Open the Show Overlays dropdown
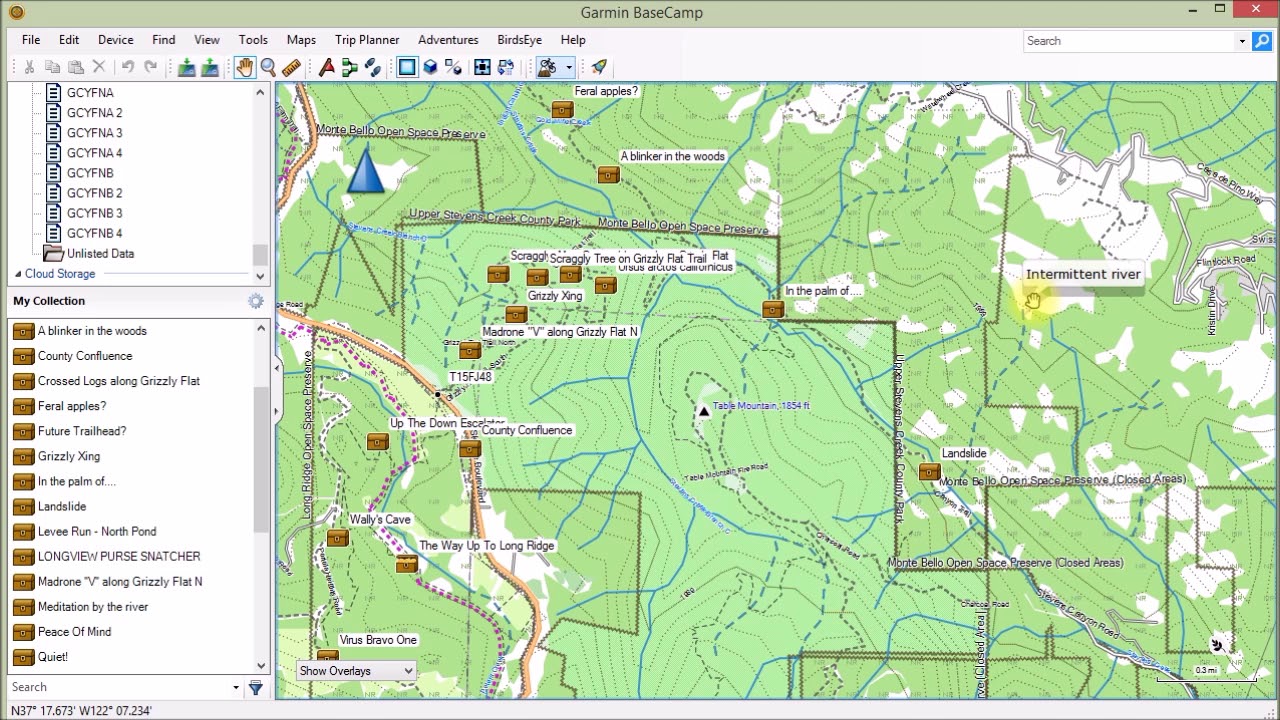Image resolution: width=1280 pixels, height=720 pixels. click(355, 671)
